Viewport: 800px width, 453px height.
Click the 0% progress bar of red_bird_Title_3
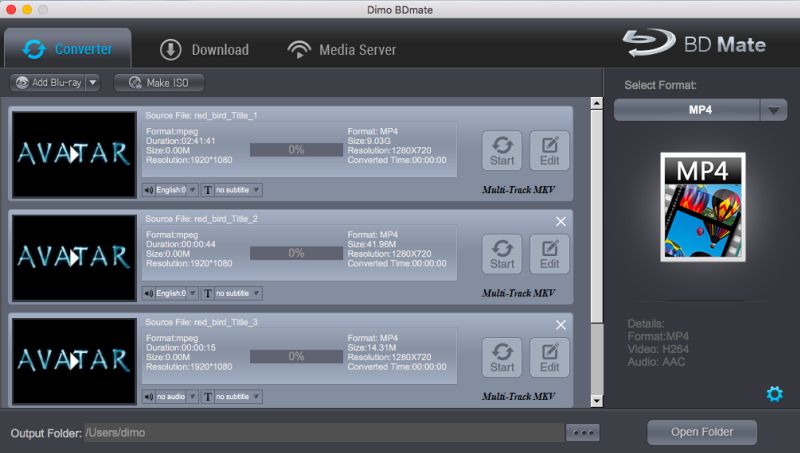(296, 357)
